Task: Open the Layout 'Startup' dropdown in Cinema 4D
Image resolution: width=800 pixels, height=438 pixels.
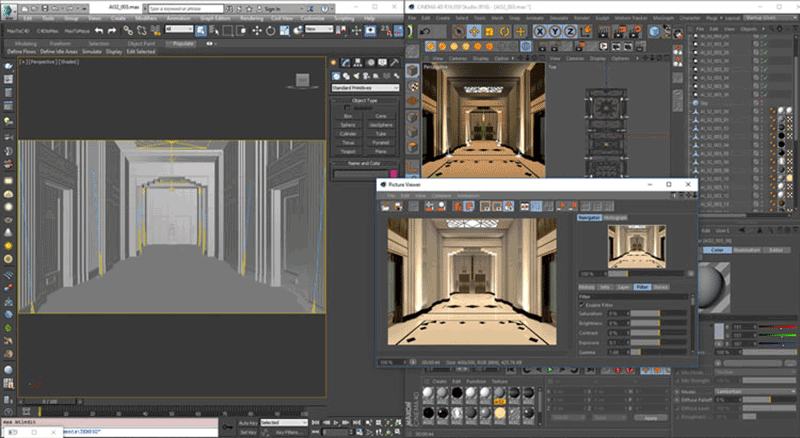Action: (768, 18)
